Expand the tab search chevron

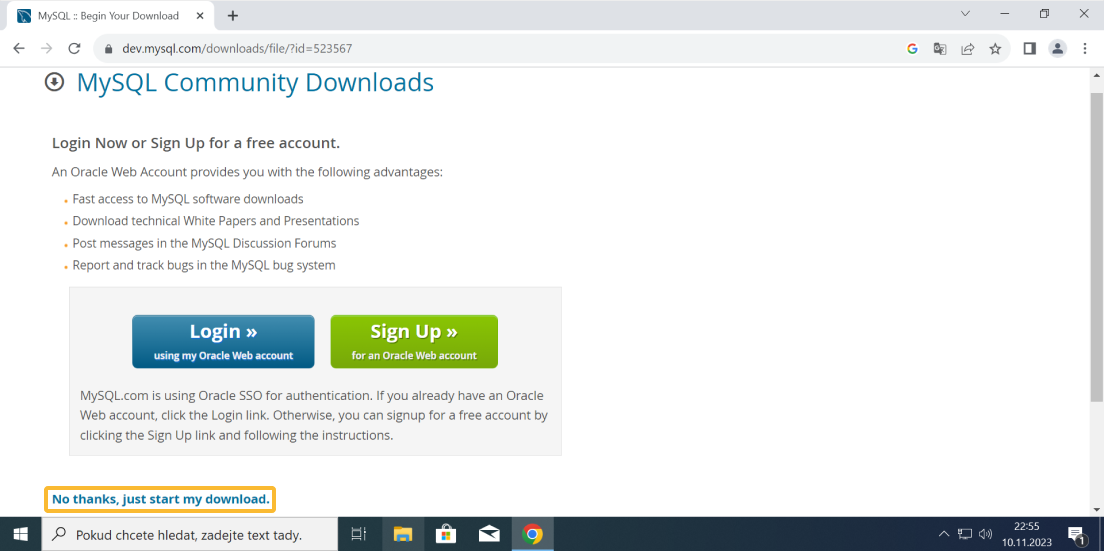[x=965, y=14]
